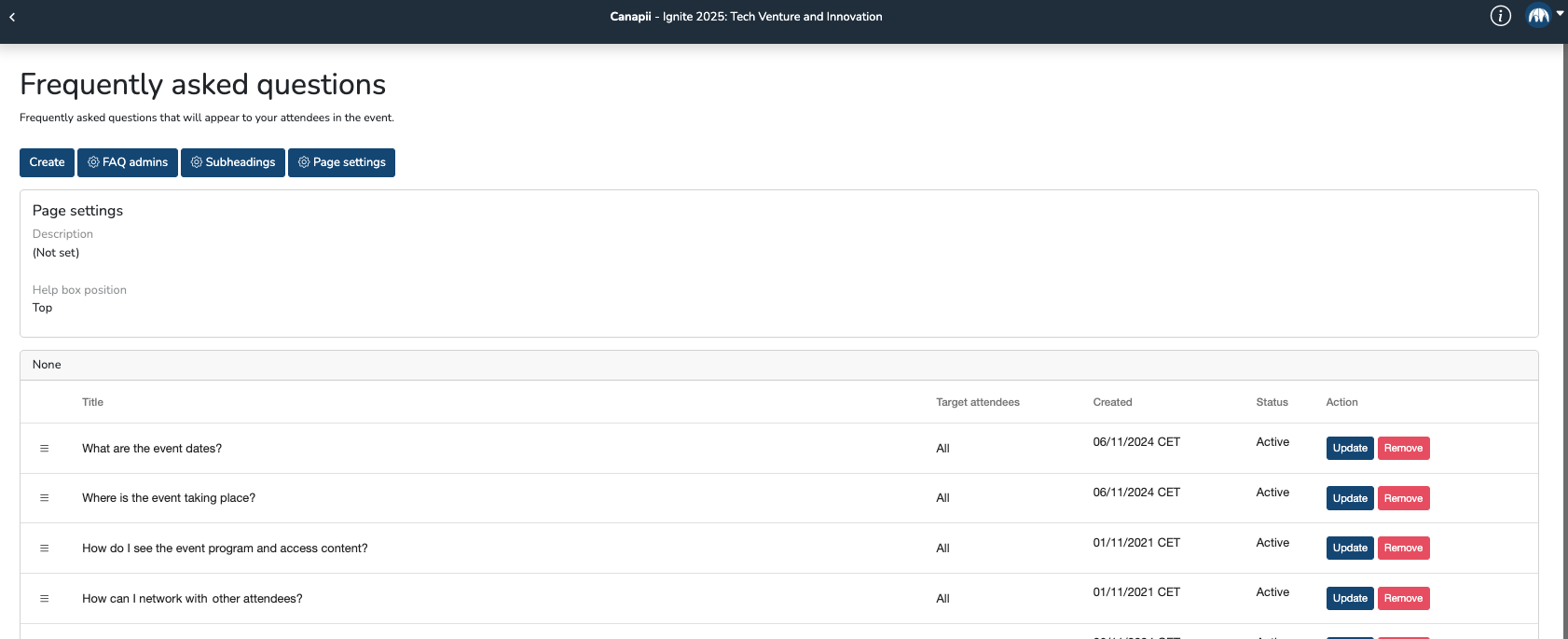The height and width of the screenshot is (639, 1568).
Task: Select drag handle for event program question row
Action: (44, 549)
